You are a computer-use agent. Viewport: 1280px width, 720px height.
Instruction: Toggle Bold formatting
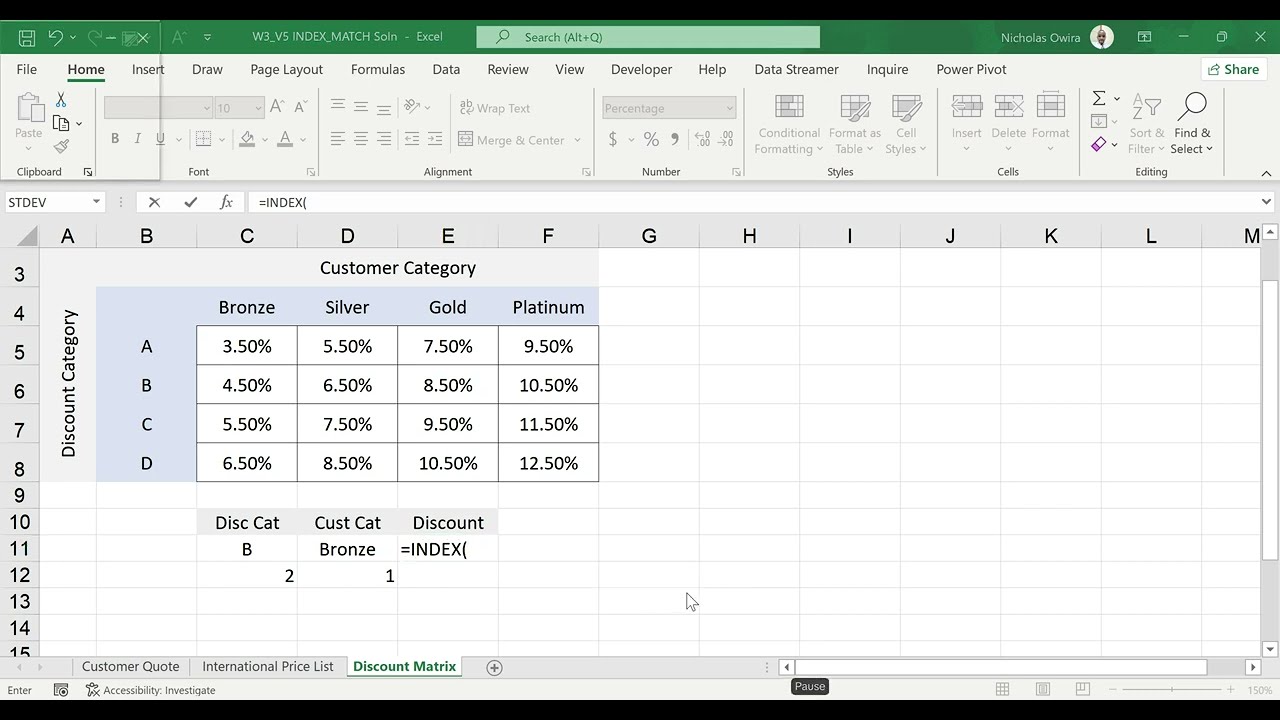coord(115,139)
